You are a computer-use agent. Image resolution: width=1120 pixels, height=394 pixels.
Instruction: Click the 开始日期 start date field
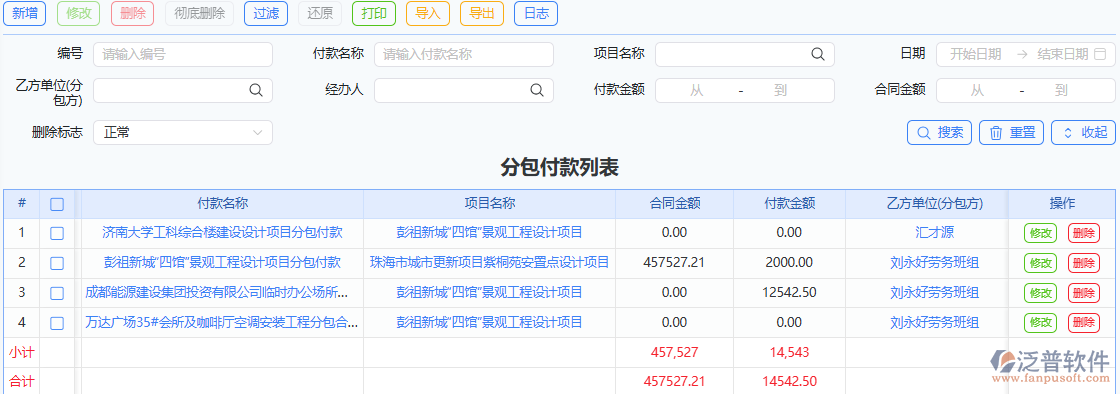[976, 54]
